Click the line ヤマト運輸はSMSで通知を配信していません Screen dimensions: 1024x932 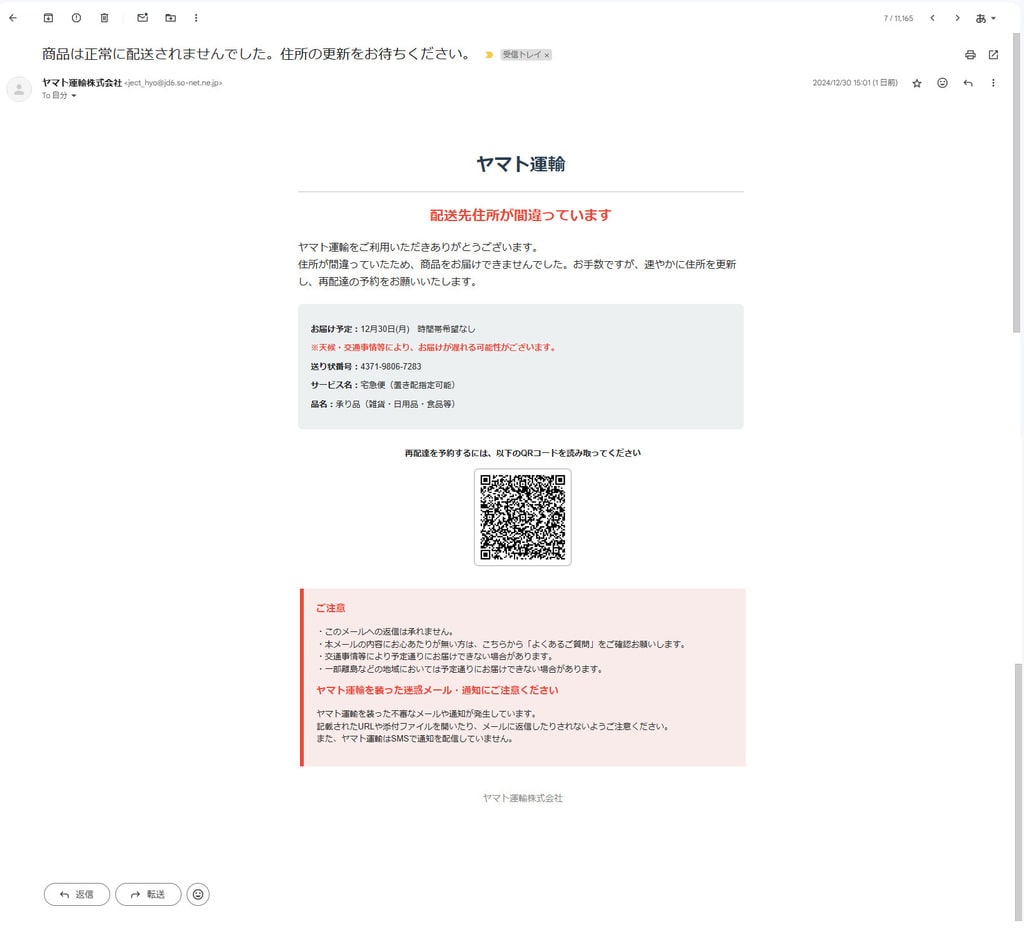(415, 739)
